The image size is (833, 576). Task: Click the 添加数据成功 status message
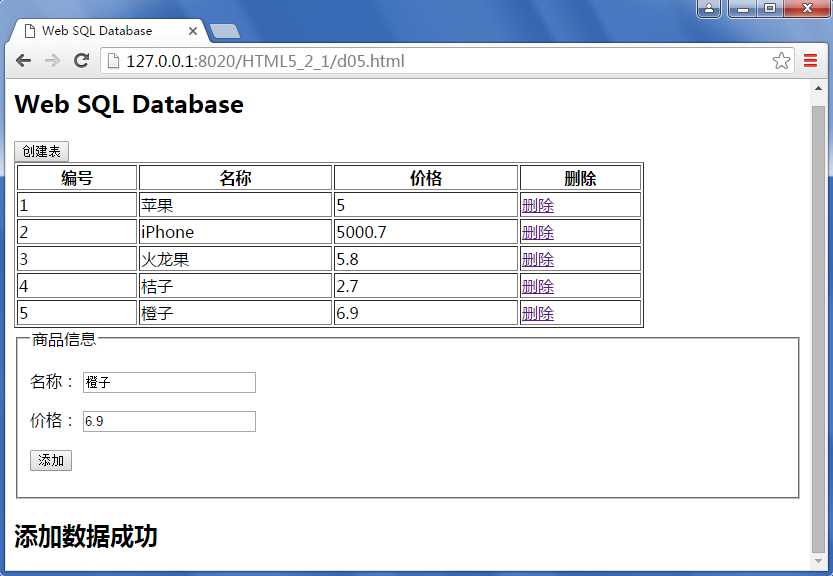click(86, 536)
